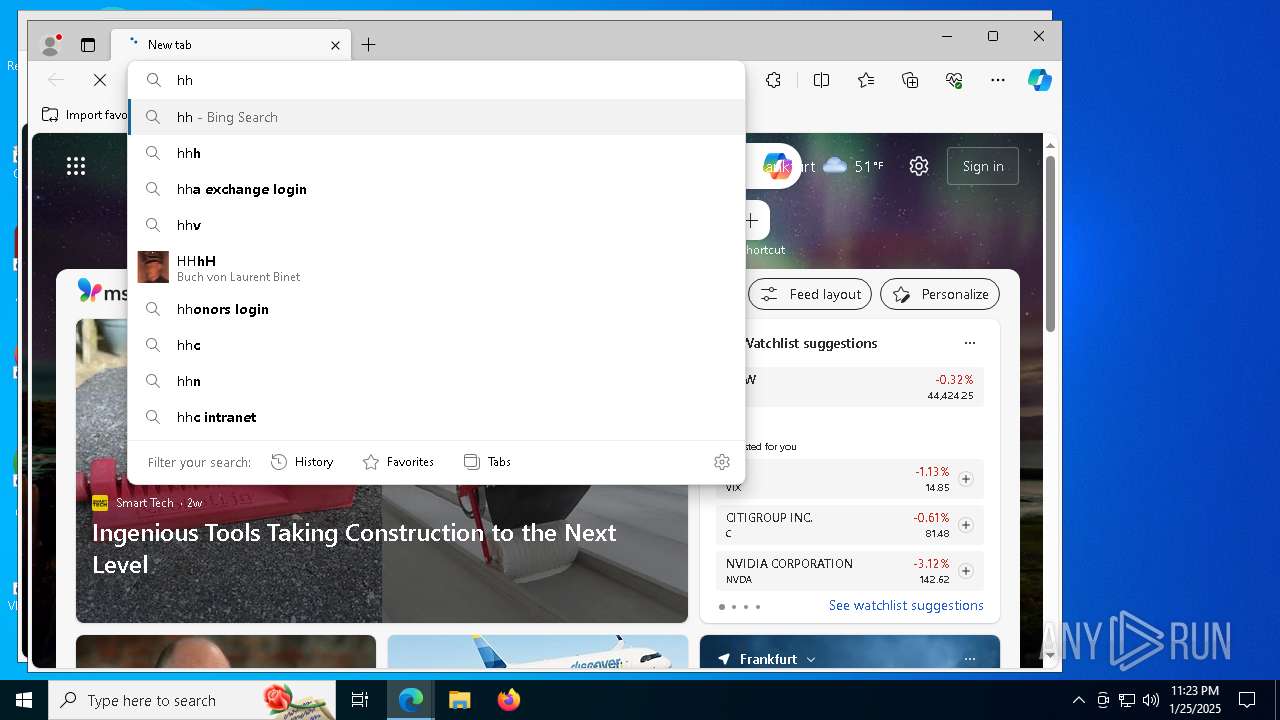
Task: Open See watchlist suggestions link
Action: (x=906, y=605)
